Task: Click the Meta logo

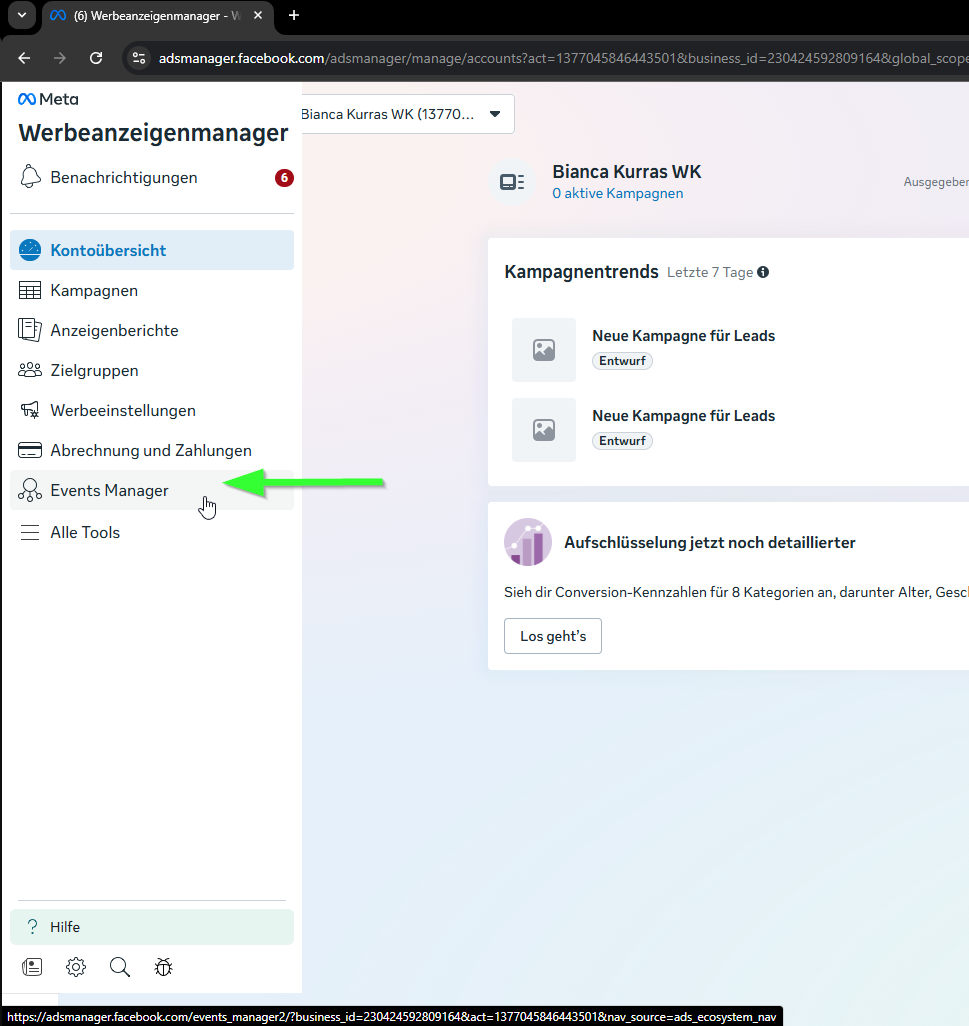Action: point(48,99)
